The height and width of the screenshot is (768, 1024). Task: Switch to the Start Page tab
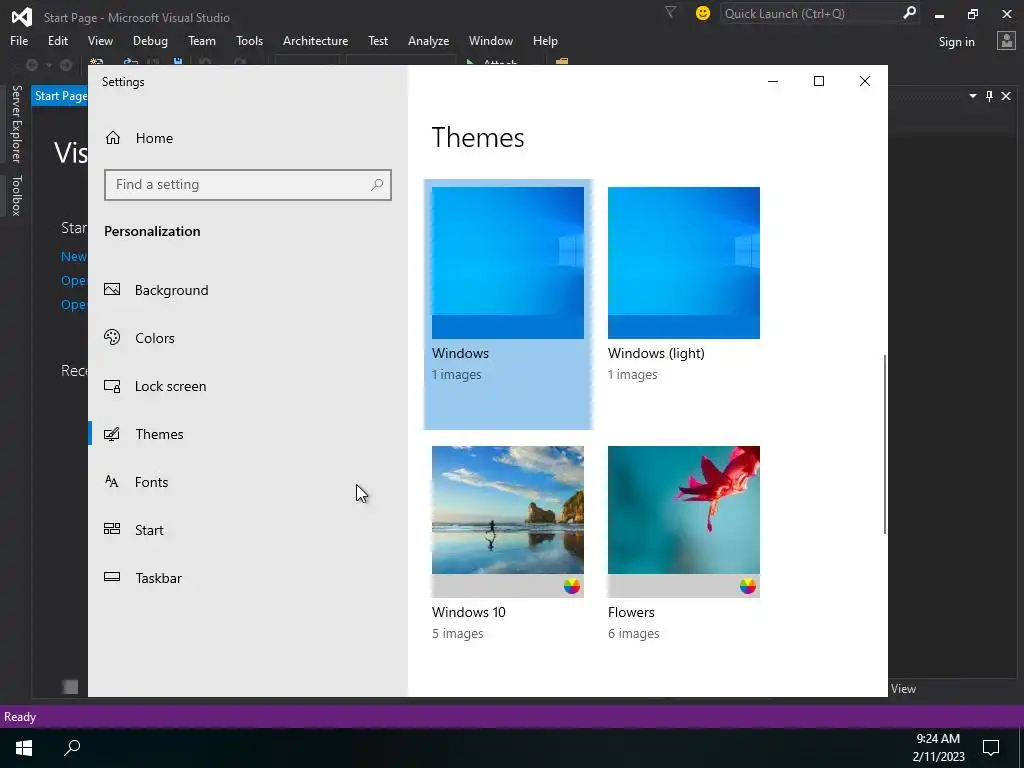60,96
